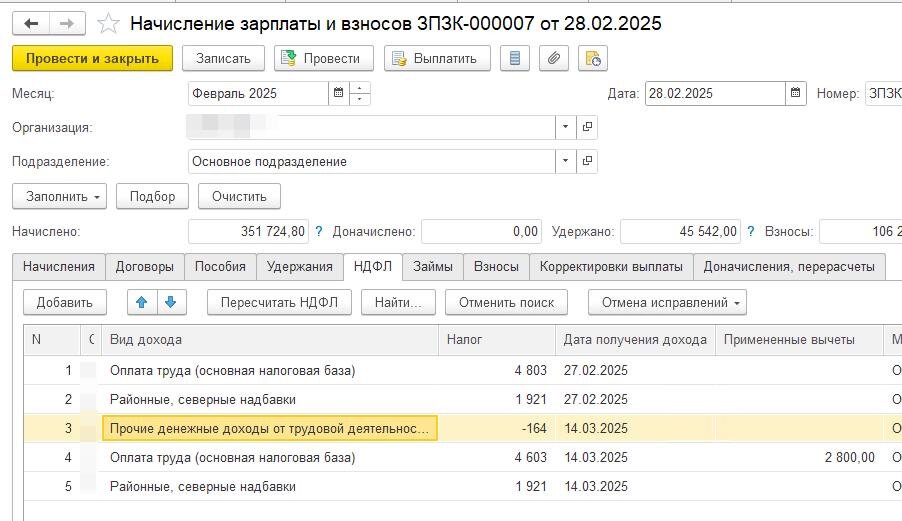The width and height of the screenshot is (902, 521).
Task: Click date 14.03.2025 in row 5
Action: [x=596, y=486]
